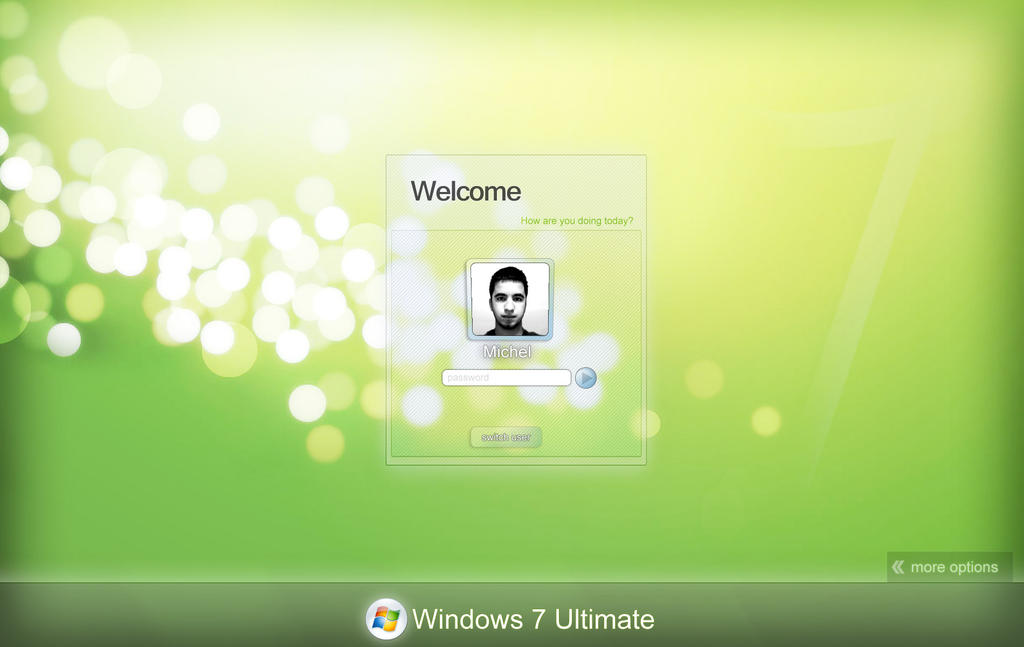Image resolution: width=1024 pixels, height=647 pixels.
Task: Click the Michel username label
Action: [x=507, y=351]
